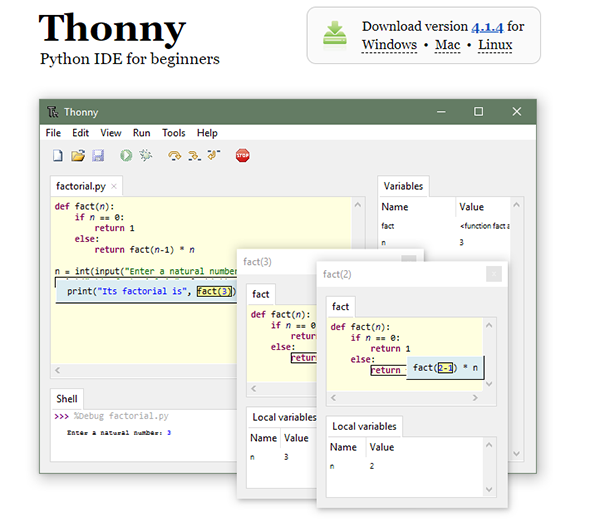This screenshot has height=532, width=600.
Task: Click the Open file folder icon
Action: coord(78,156)
